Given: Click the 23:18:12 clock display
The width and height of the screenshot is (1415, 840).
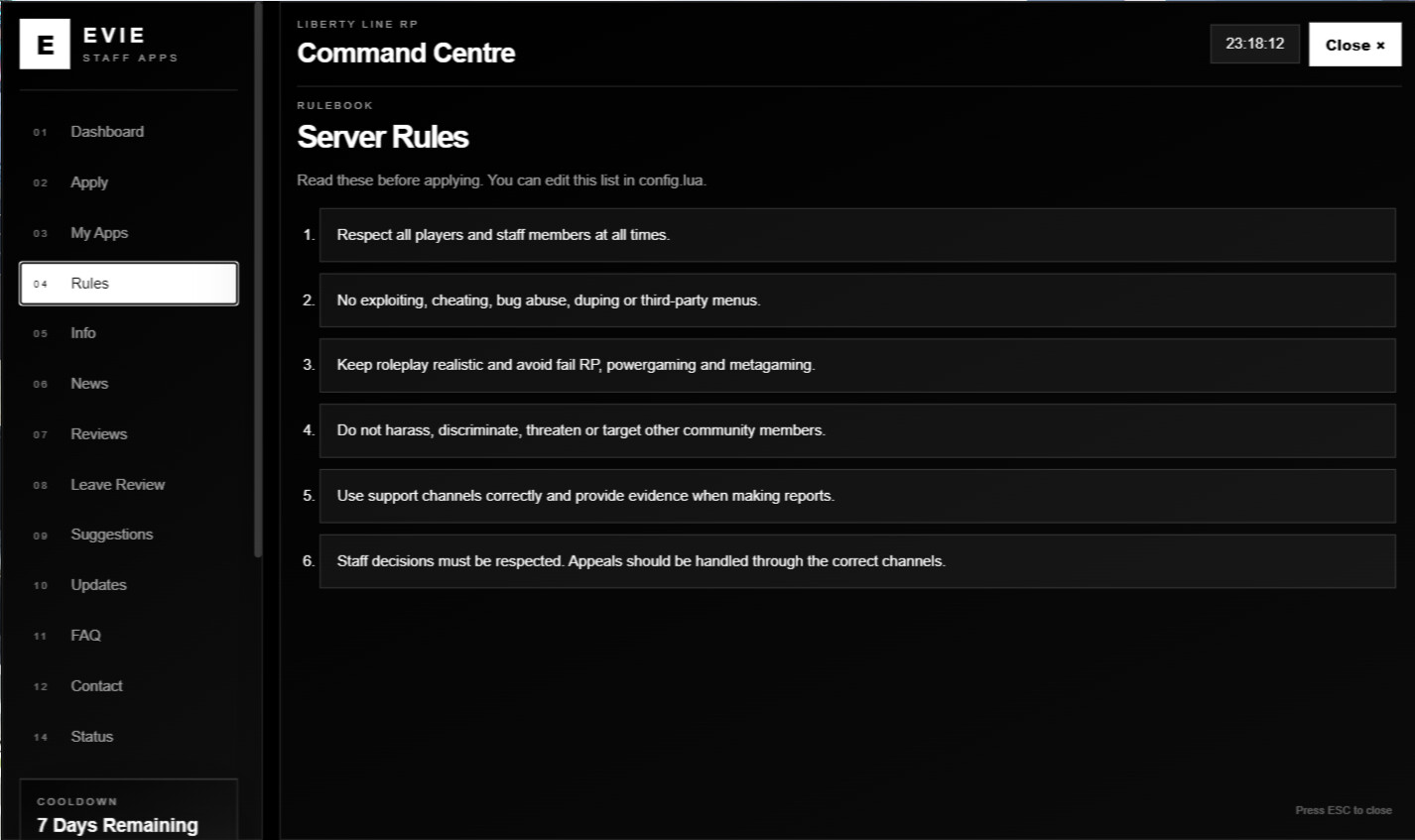Looking at the screenshot, I should tap(1254, 44).
